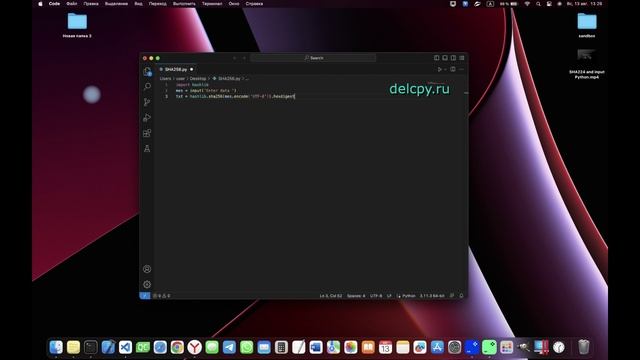This screenshot has height=360, width=640.
Task: Click Desktop in the breadcrumb path
Action: 198,78
